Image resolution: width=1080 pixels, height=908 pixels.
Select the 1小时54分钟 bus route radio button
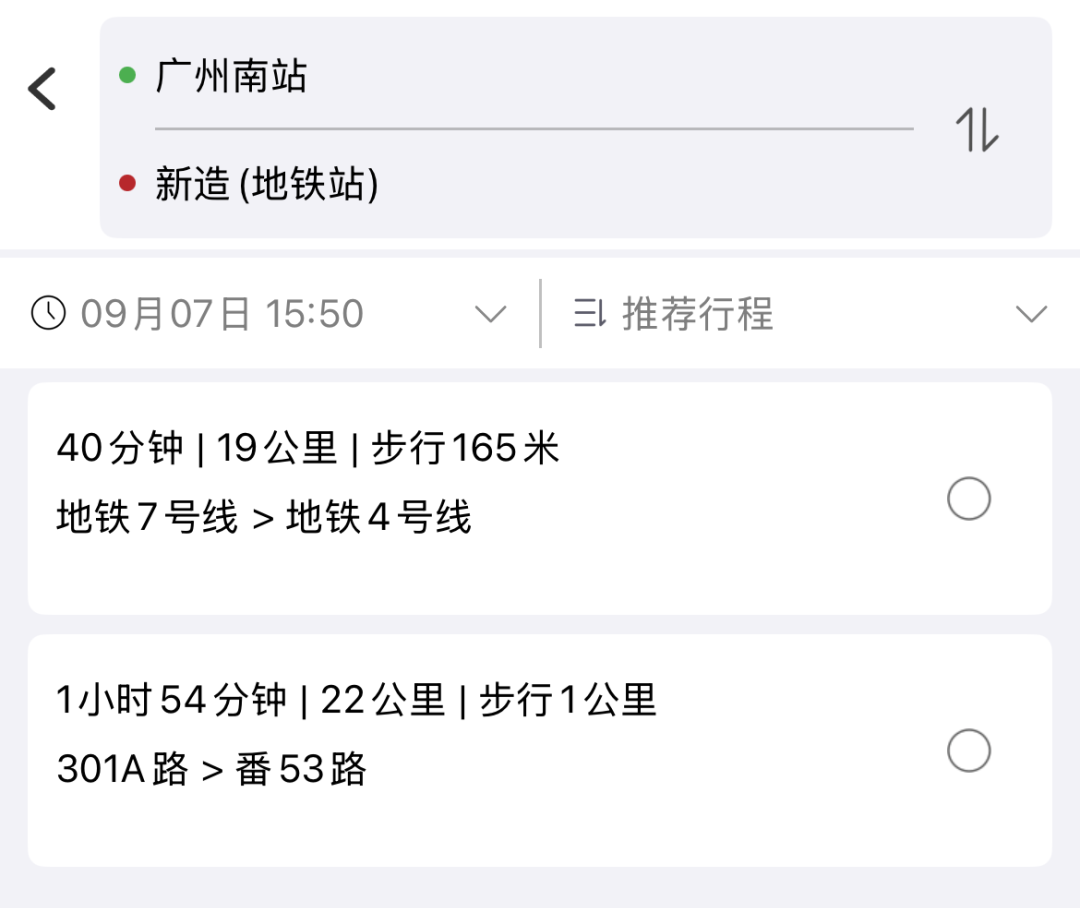pyautogui.click(x=968, y=750)
